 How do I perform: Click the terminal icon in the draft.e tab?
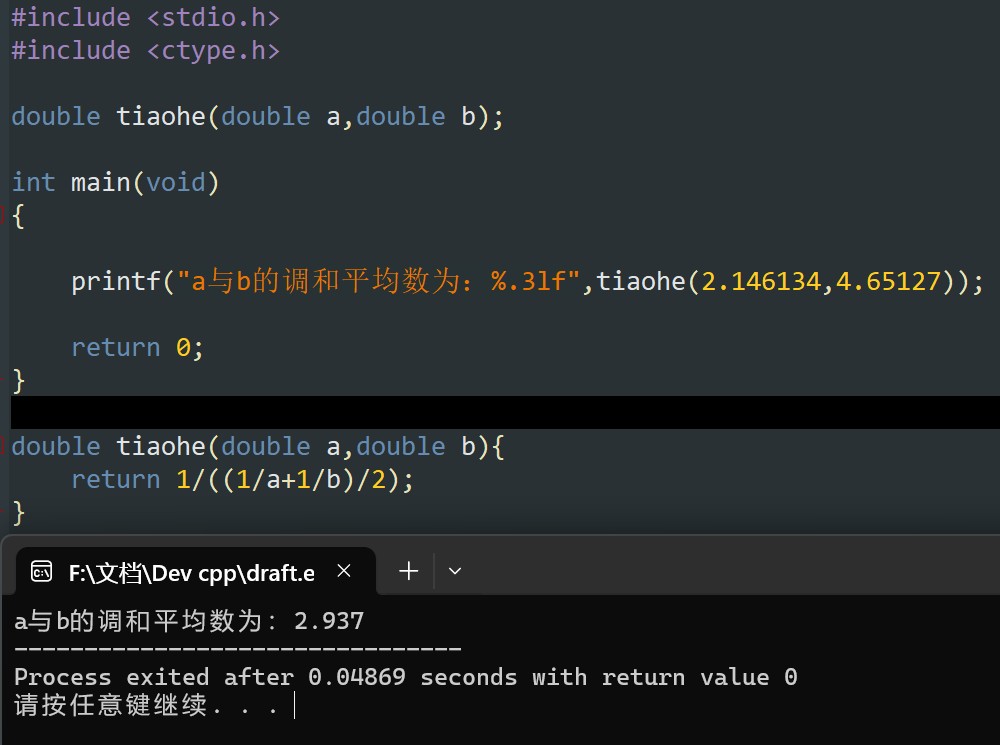(41, 572)
